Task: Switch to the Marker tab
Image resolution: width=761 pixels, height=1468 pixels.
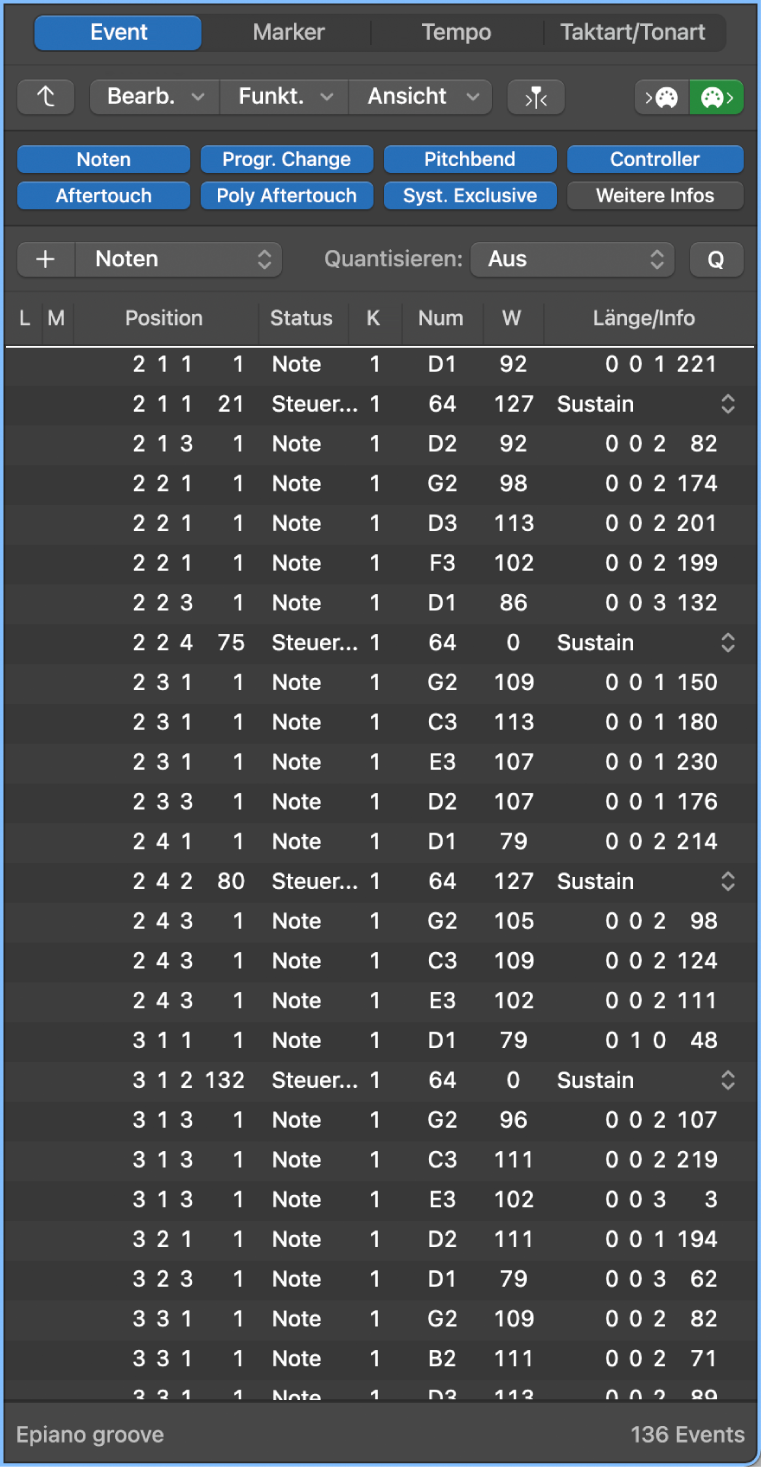Action: (288, 32)
